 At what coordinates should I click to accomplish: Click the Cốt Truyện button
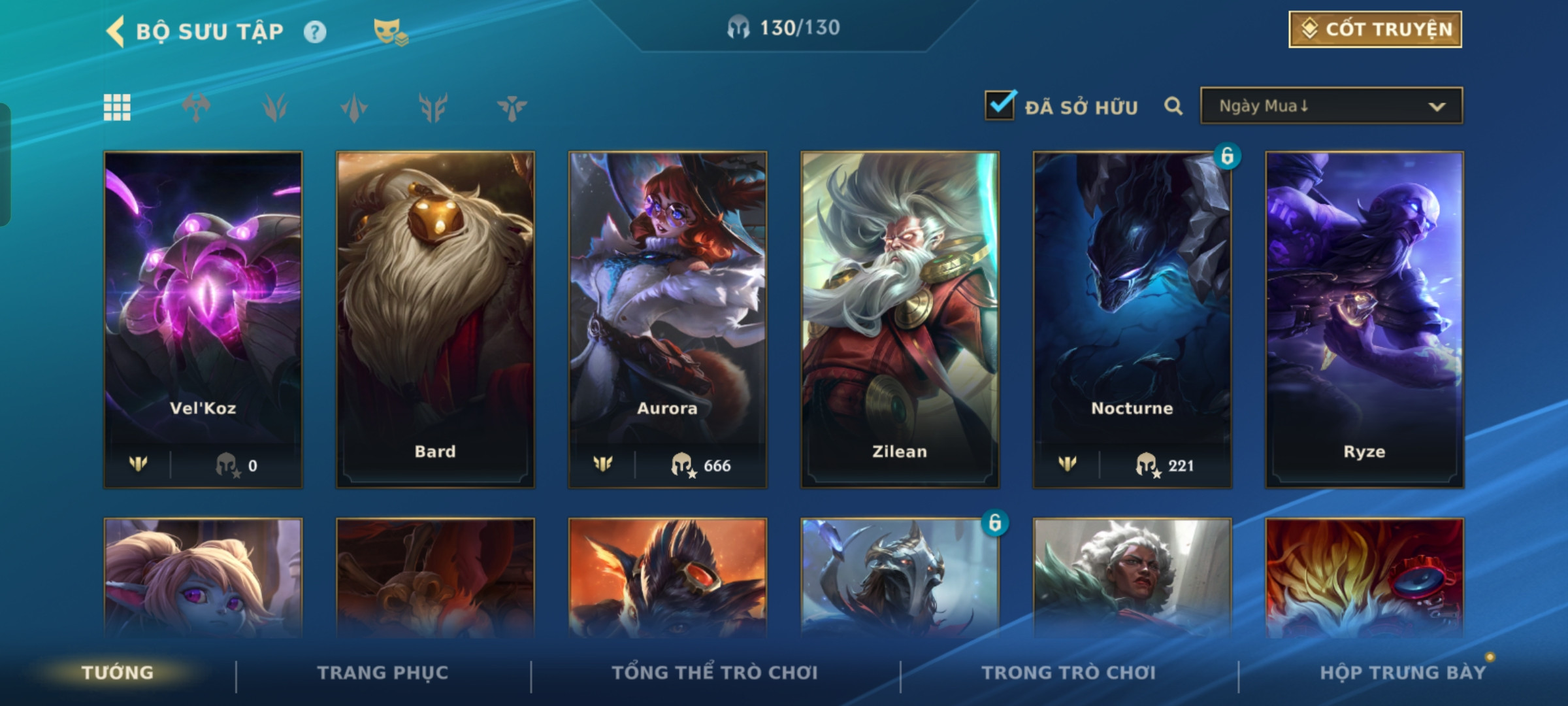coord(1375,29)
